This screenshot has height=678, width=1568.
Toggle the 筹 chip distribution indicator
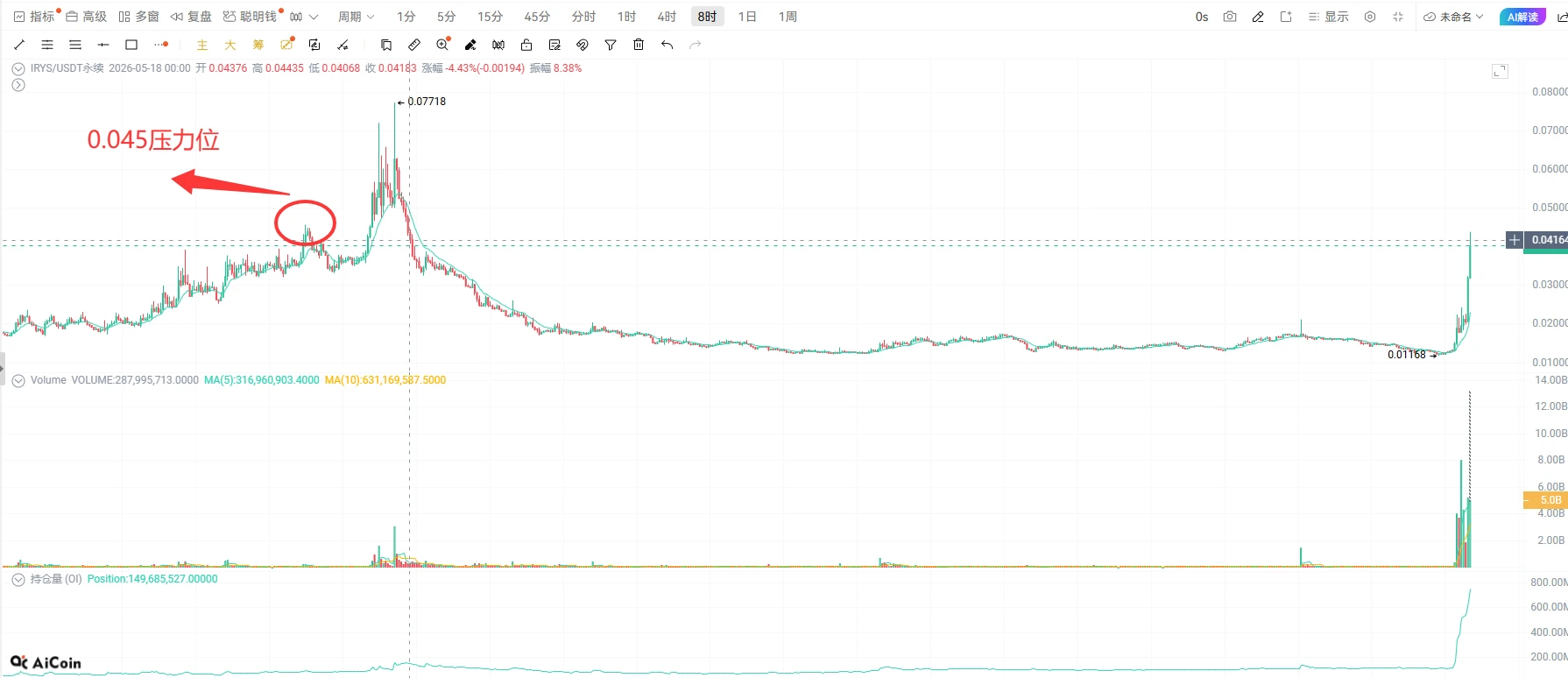tap(258, 45)
